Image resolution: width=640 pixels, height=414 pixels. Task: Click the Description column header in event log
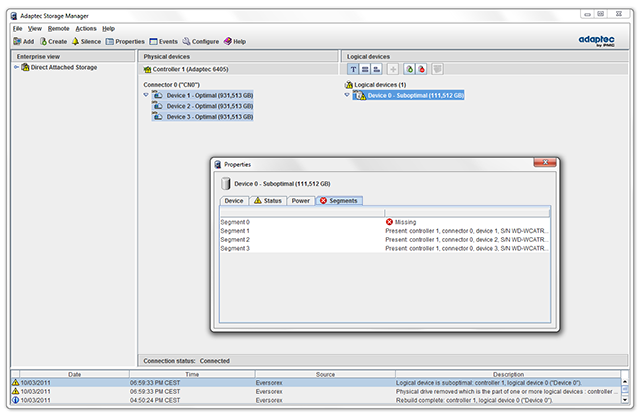pyautogui.click(x=508, y=374)
